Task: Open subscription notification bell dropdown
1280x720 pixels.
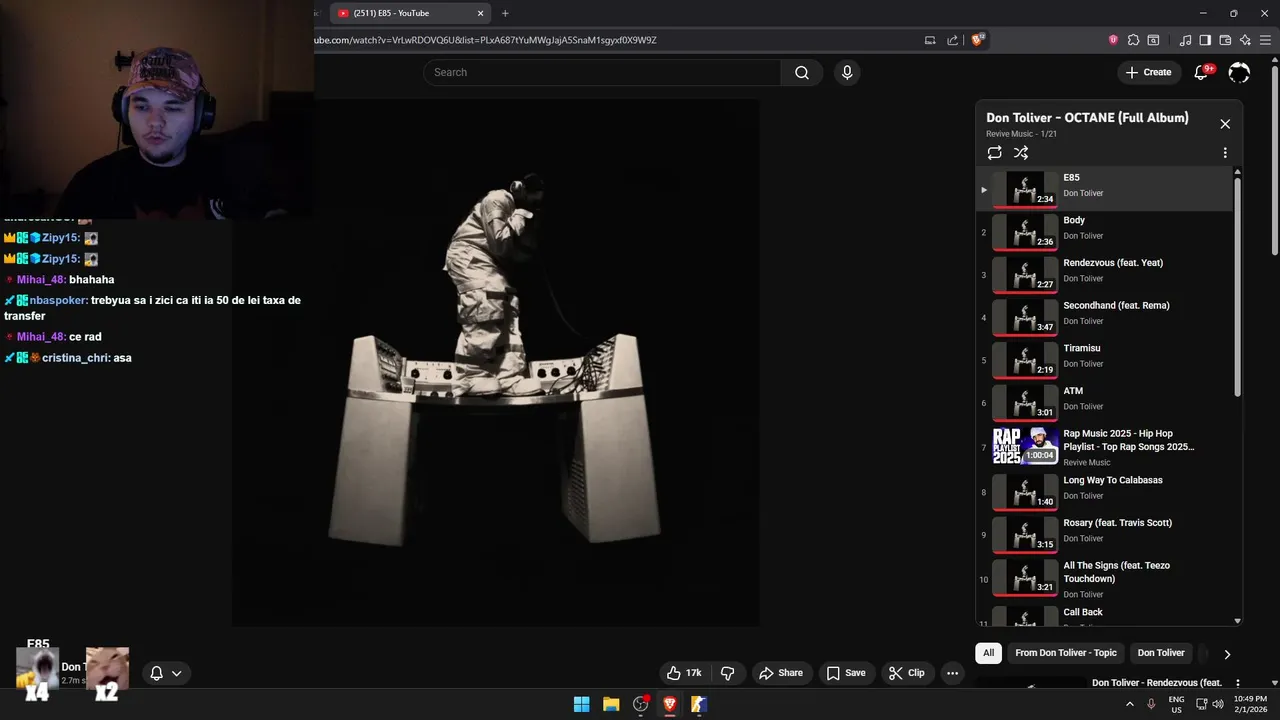Action: [166, 673]
